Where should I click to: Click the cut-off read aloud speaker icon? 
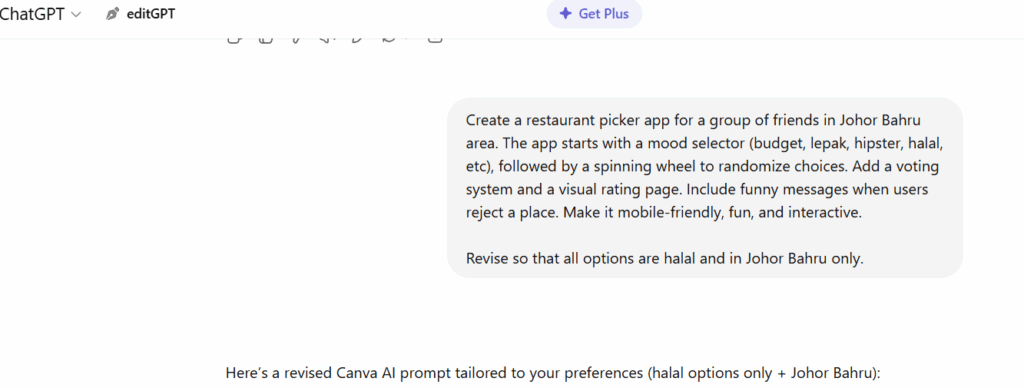(327, 40)
